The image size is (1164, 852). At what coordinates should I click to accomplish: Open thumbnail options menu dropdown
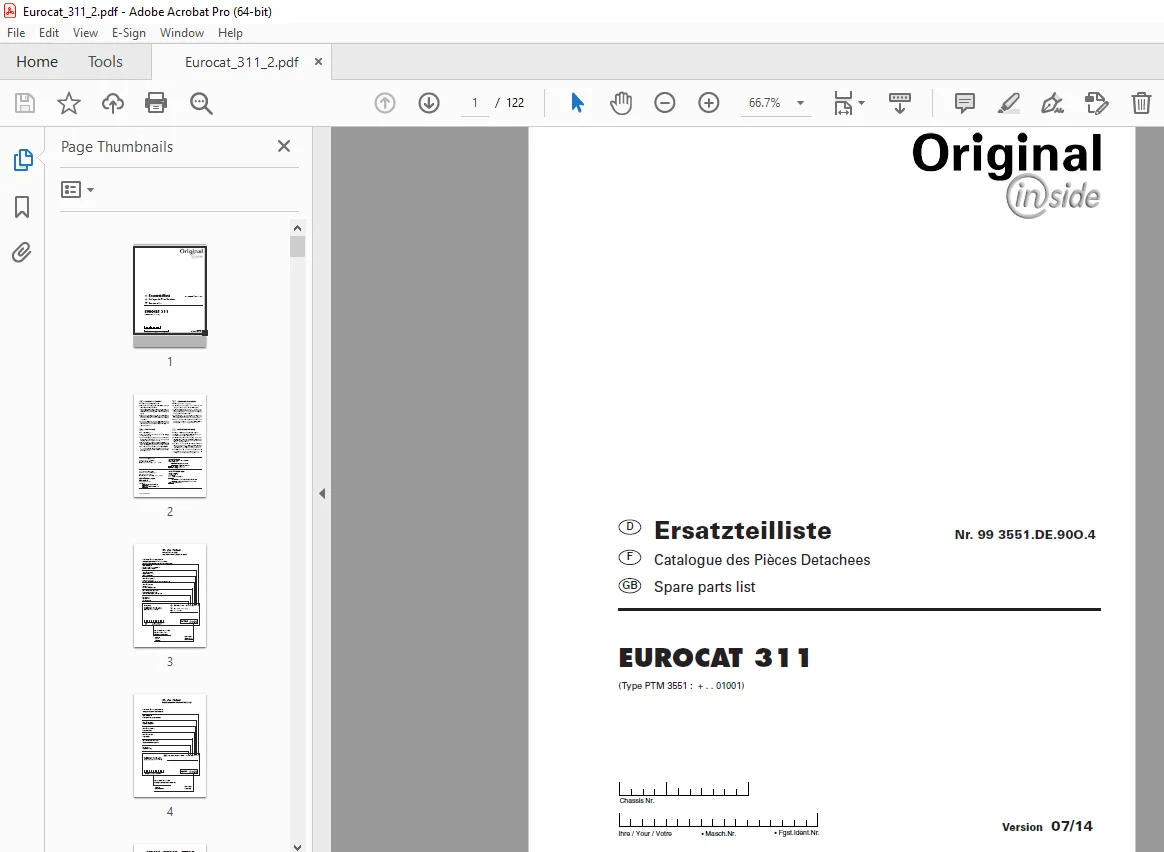click(77, 190)
